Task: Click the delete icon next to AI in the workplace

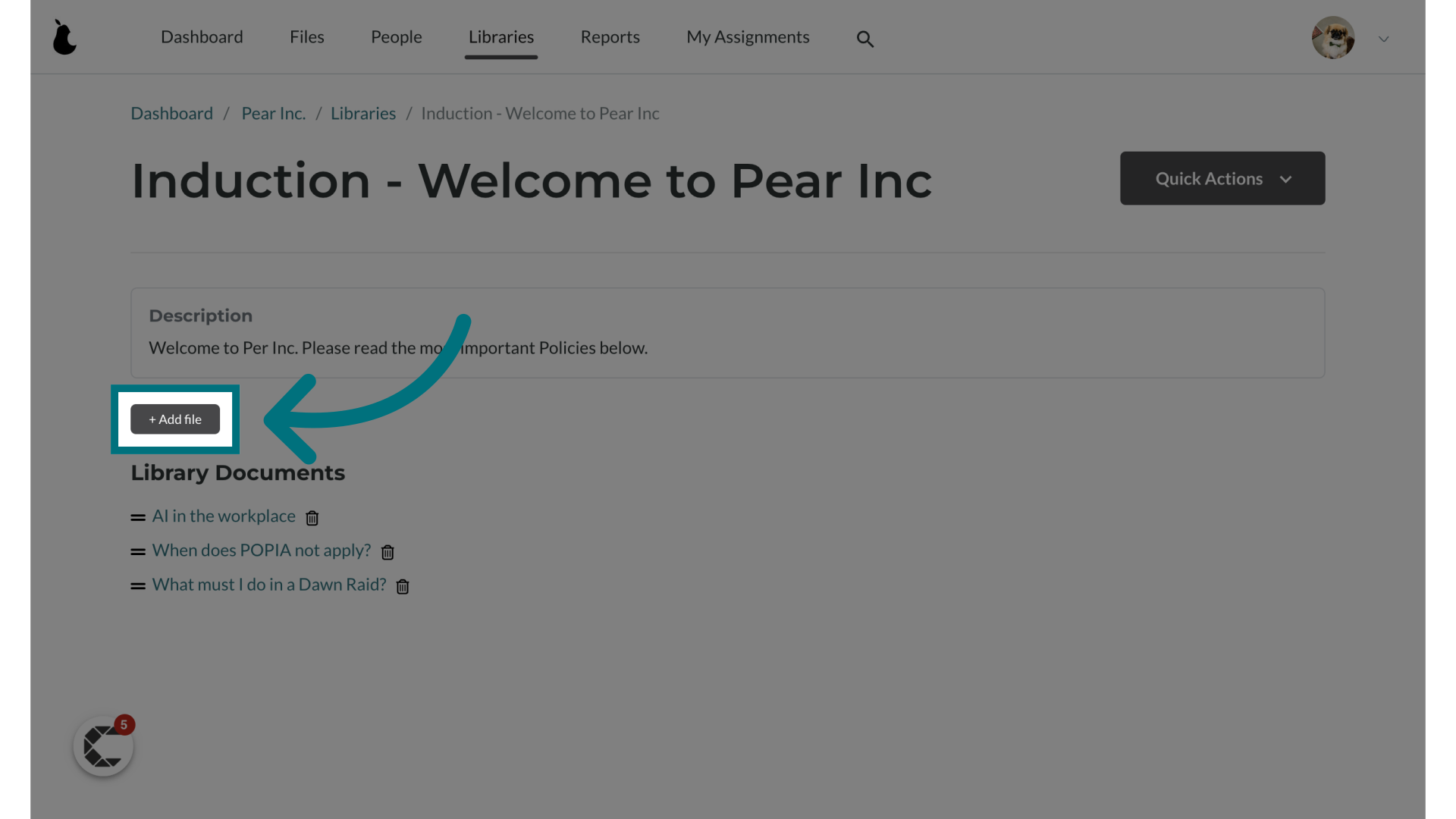Action: pos(311,517)
